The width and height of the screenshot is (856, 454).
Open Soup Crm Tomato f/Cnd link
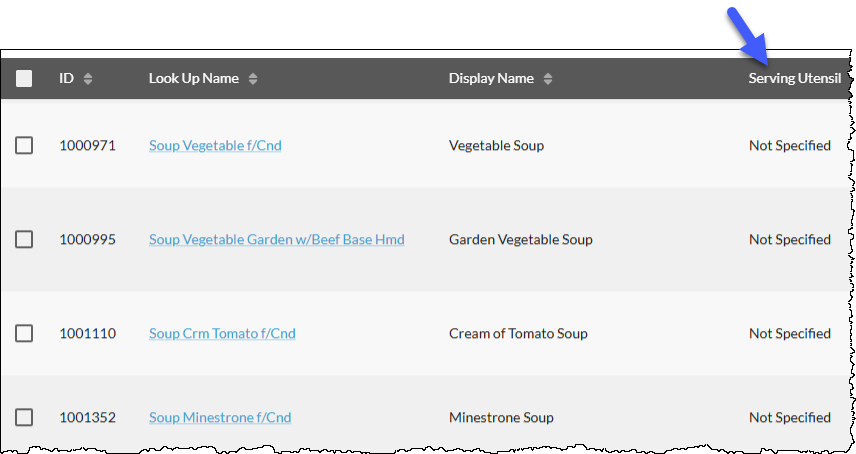click(x=222, y=333)
